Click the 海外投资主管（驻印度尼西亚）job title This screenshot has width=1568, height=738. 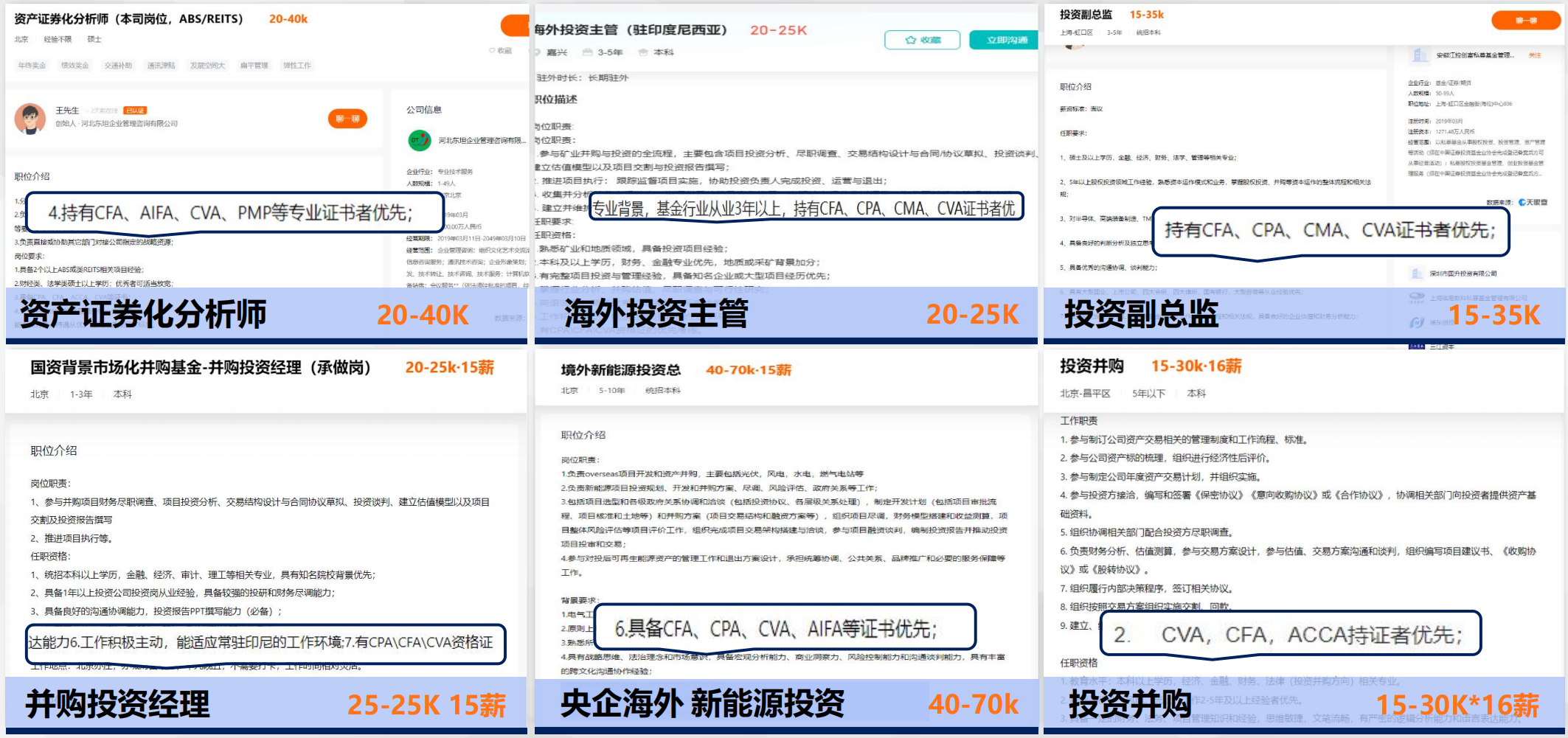point(631,30)
